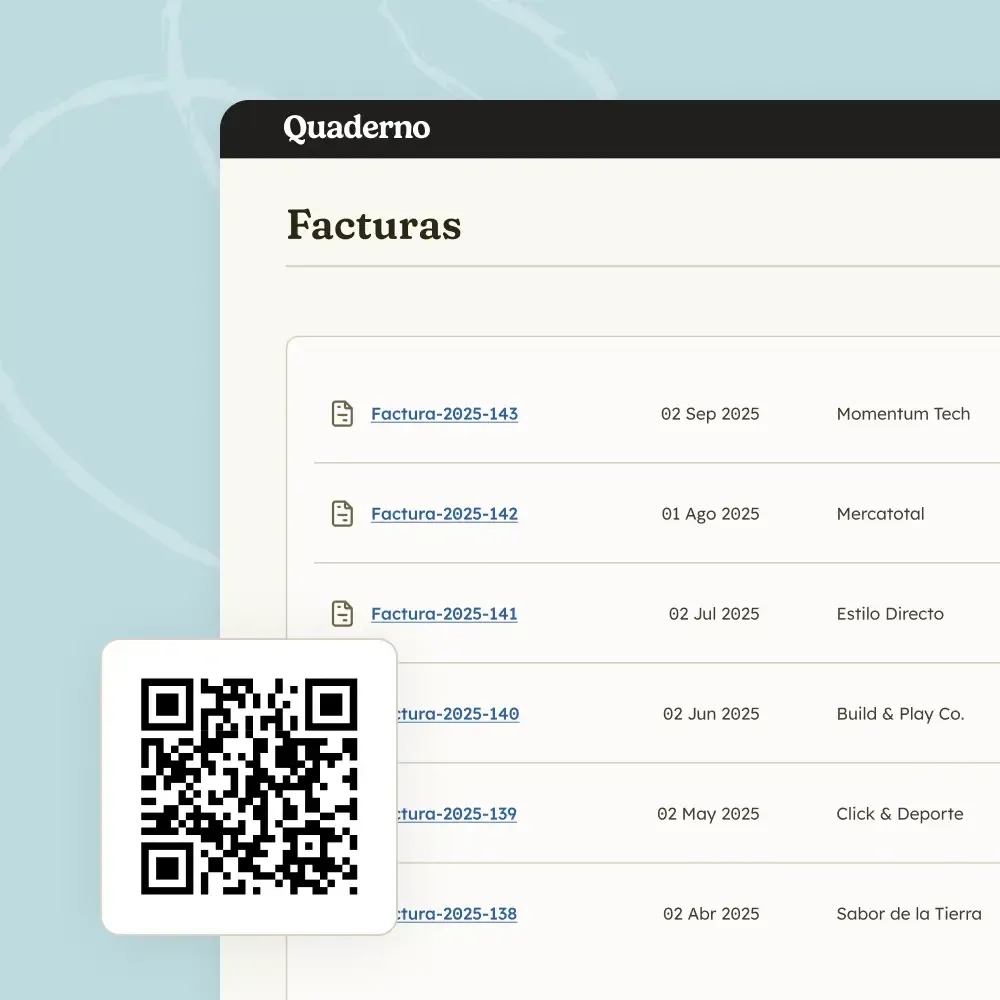Click the document icon beside Factura-2025-142
Image resolution: width=1000 pixels, height=1000 pixels.
coord(342,513)
